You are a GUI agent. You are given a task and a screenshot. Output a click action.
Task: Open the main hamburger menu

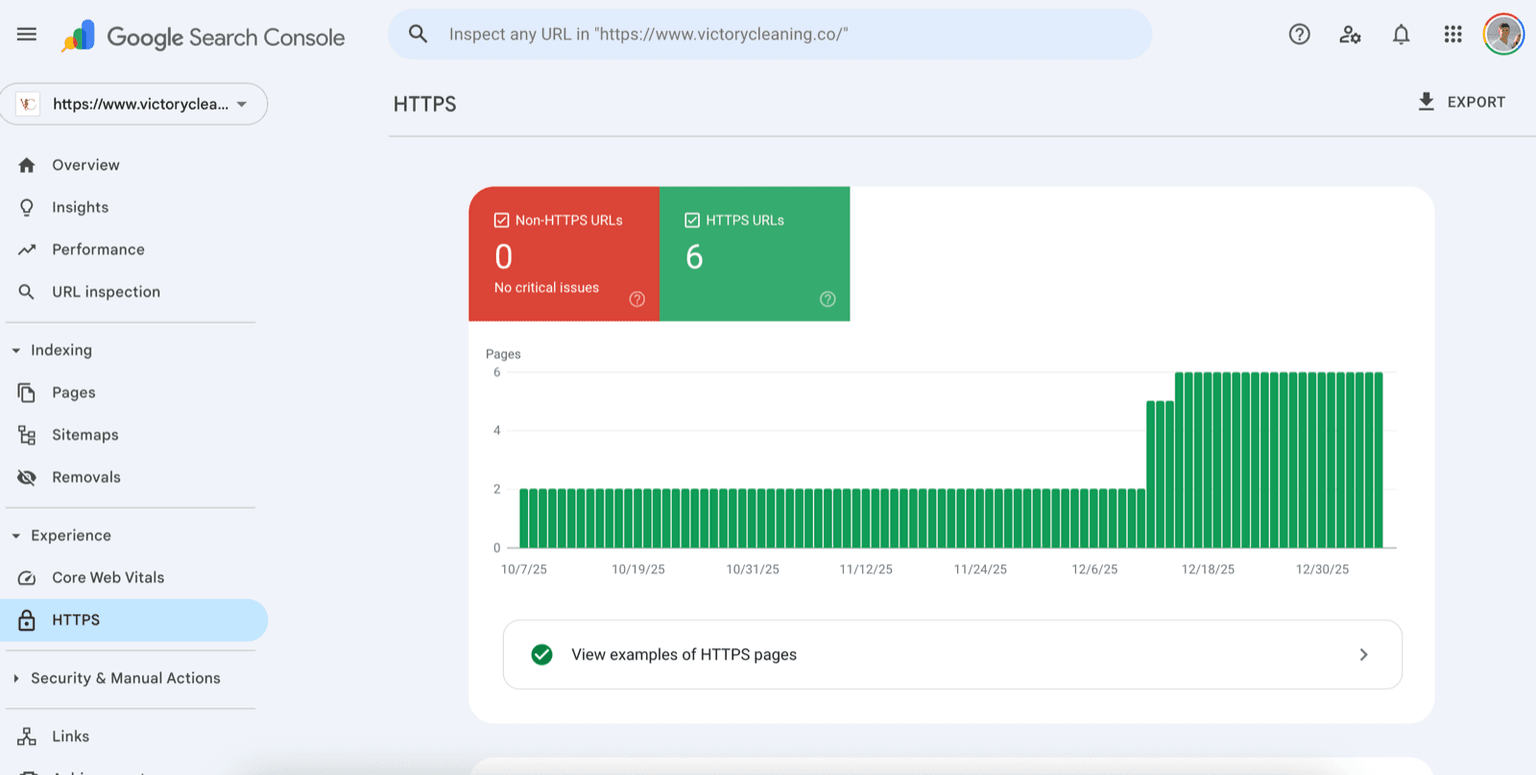click(x=27, y=34)
